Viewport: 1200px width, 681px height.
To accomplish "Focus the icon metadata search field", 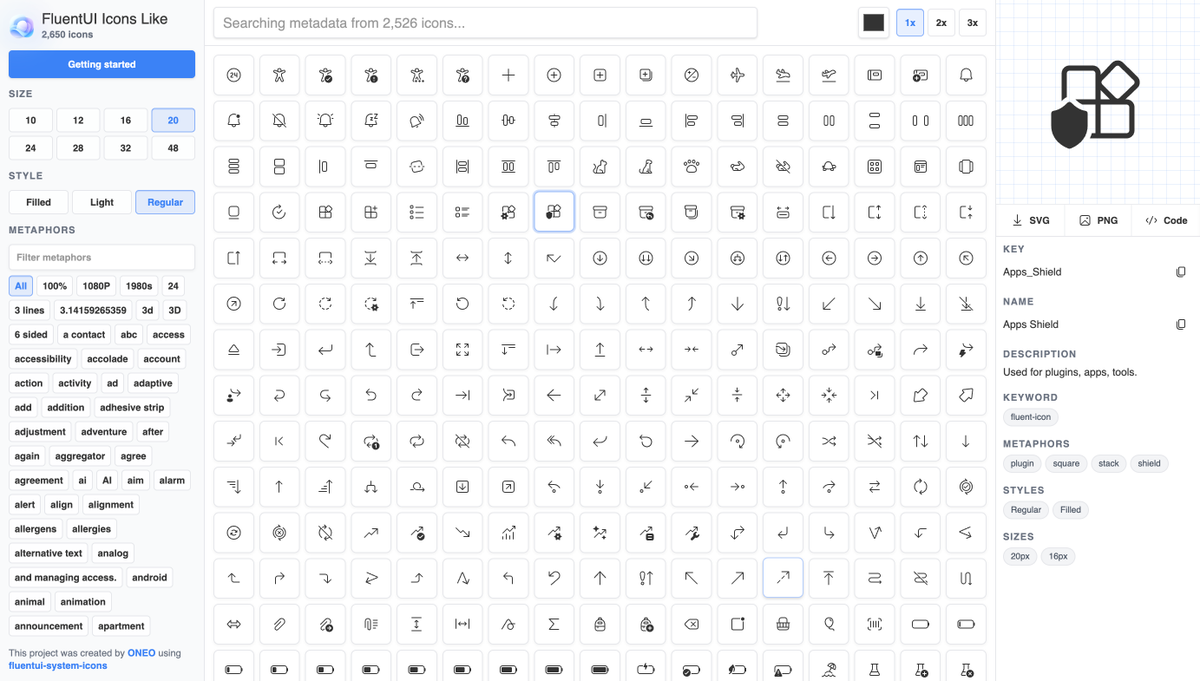I will pos(485,23).
